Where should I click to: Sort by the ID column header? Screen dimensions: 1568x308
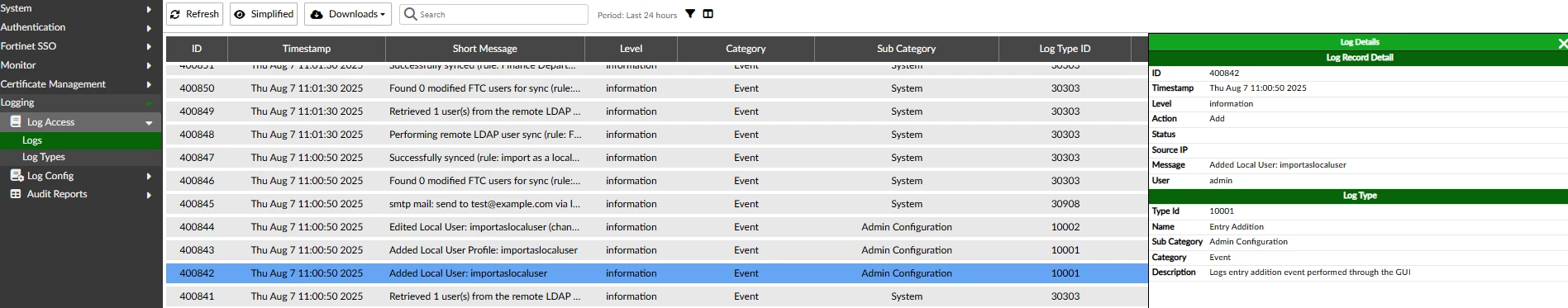197,49
